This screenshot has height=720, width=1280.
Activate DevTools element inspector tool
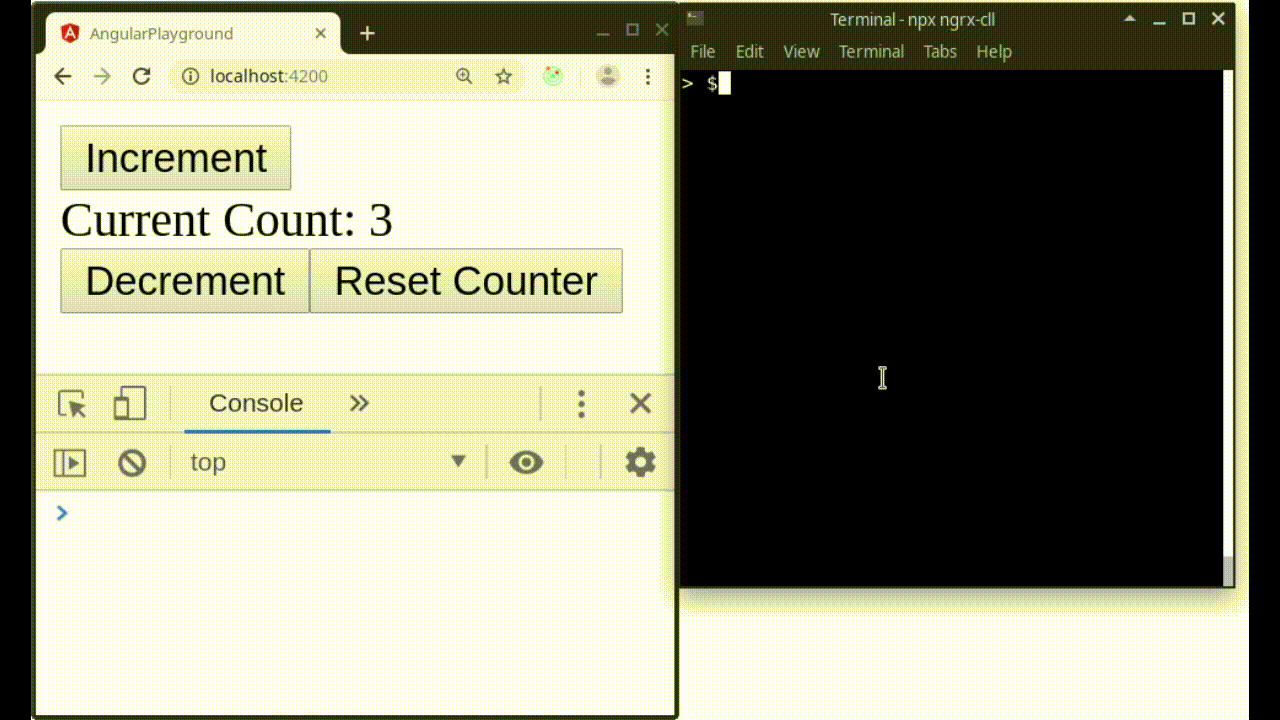(72, 404)
